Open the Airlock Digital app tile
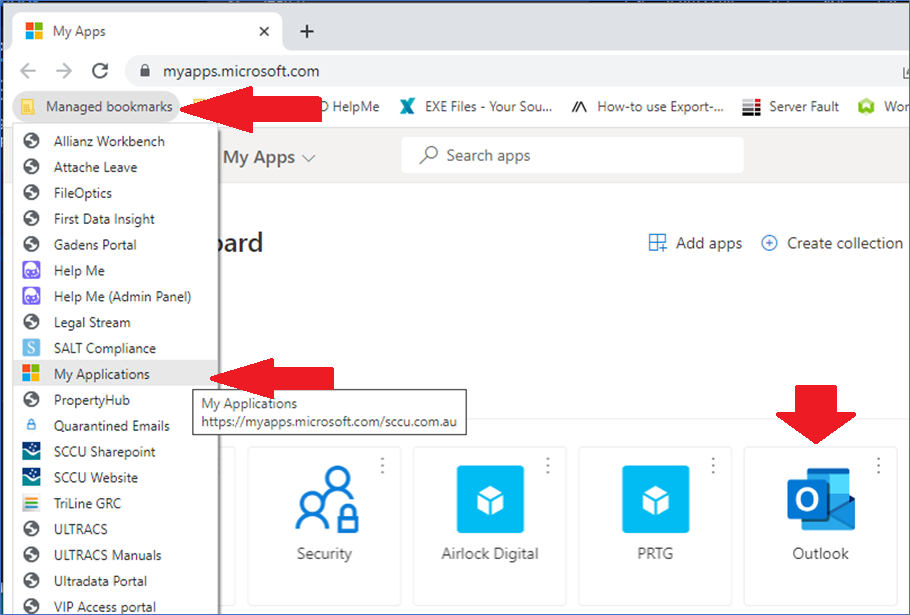The height and width of the screenshot is (615, 910). point(490,526)
